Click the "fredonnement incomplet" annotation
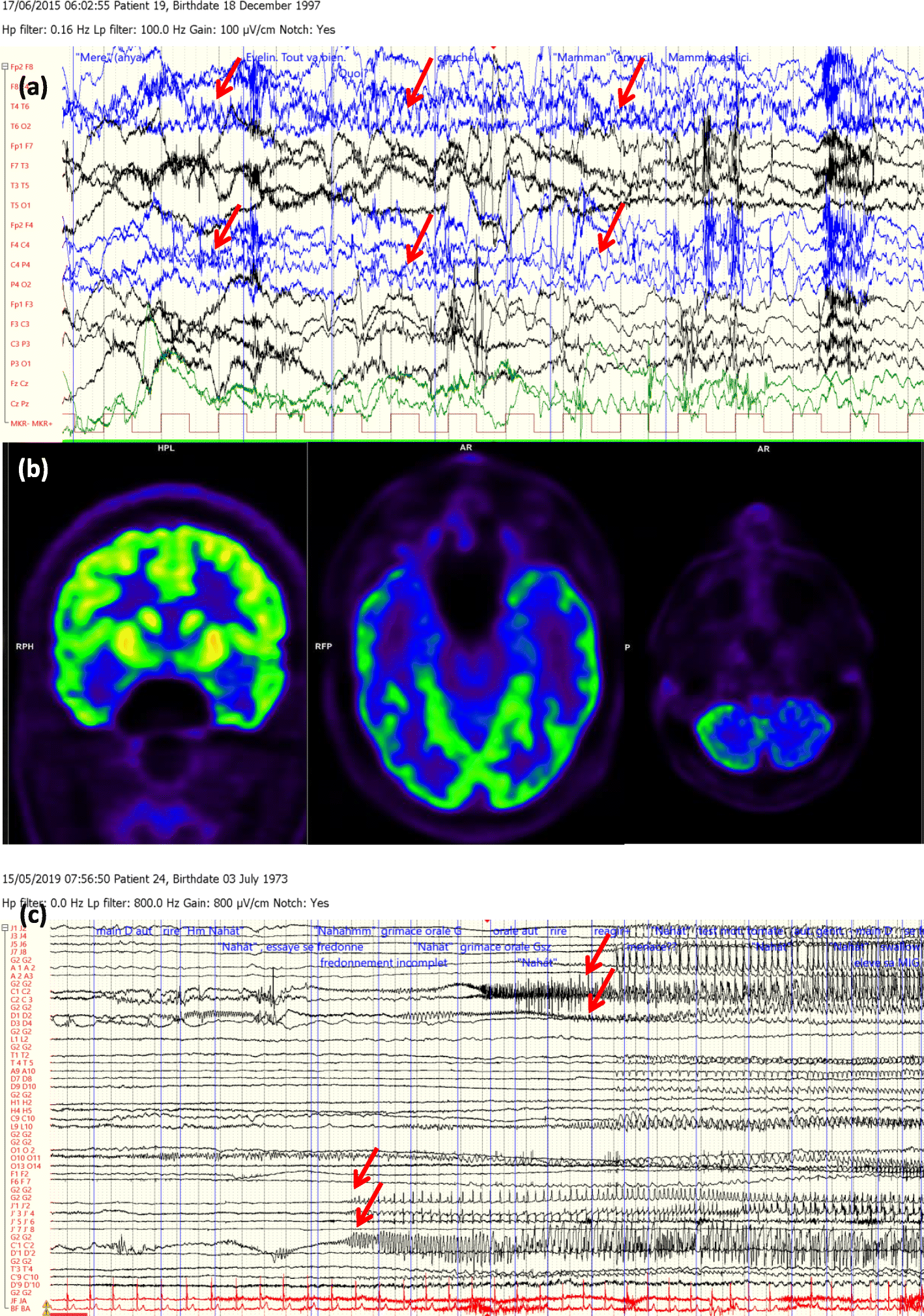Viewport: 924px width, 1316px height. coord(384,963)
